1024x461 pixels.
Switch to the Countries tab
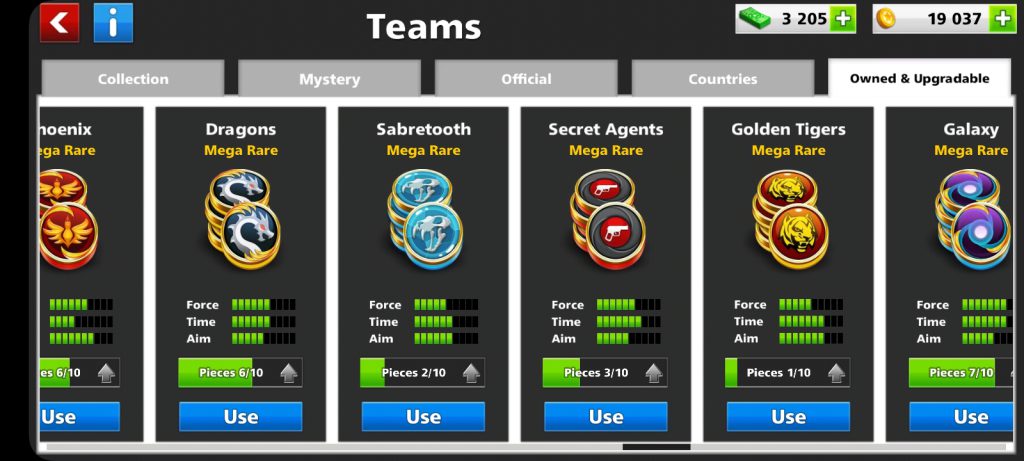[x=723, y=78]
